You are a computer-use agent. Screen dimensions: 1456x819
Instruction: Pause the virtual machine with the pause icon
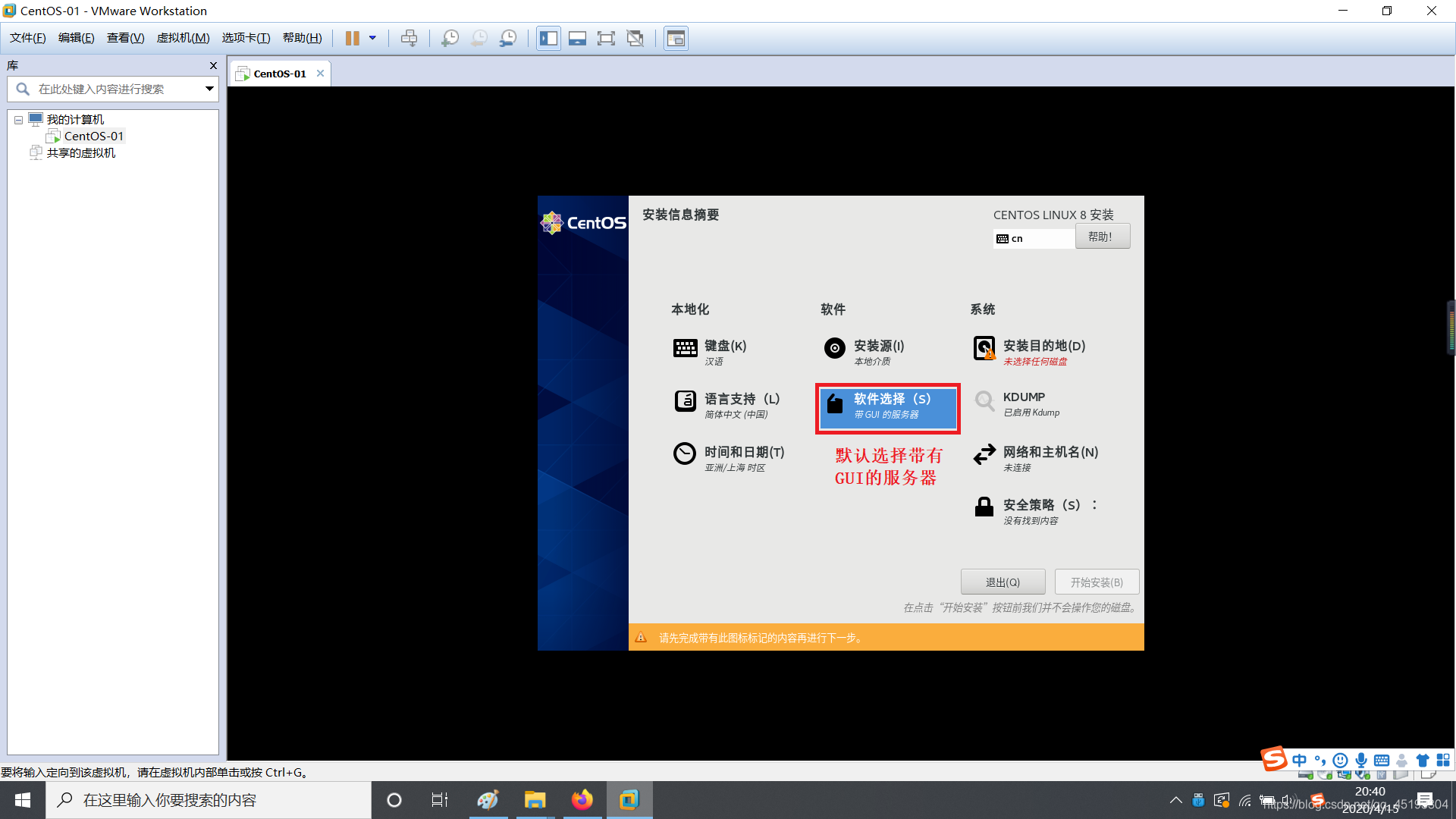[352, 38]
